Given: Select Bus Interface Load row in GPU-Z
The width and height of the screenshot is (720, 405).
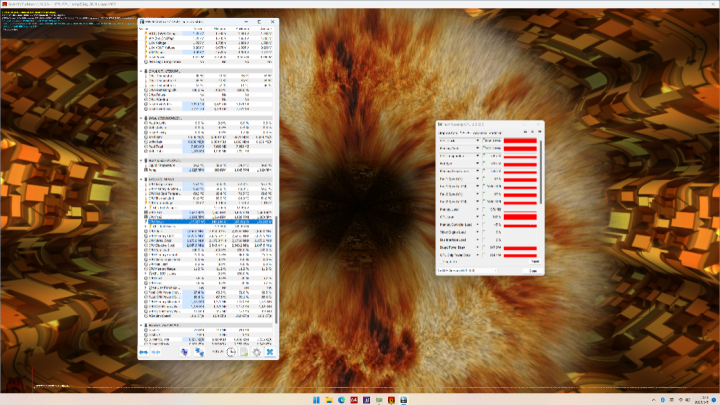Looking at the screenshot, I should click(488, 240).
